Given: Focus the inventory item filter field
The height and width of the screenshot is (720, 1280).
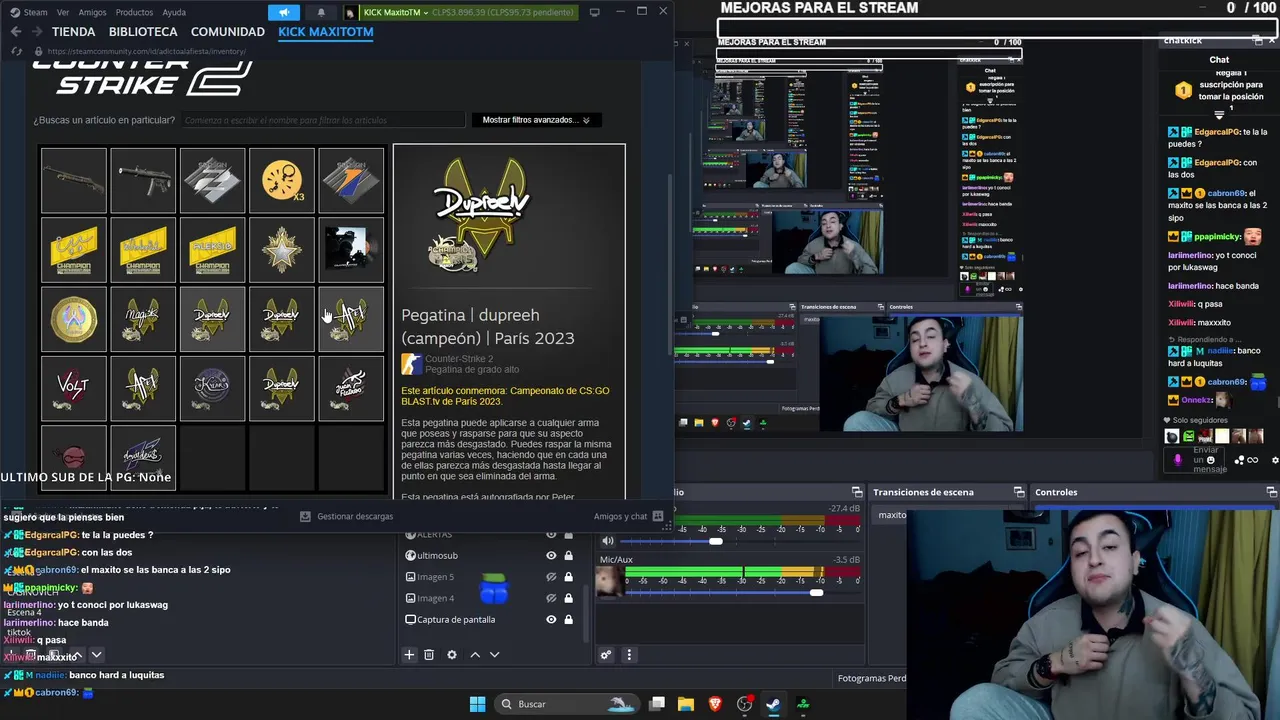Looking at the screenshot, I should [323, 120].
